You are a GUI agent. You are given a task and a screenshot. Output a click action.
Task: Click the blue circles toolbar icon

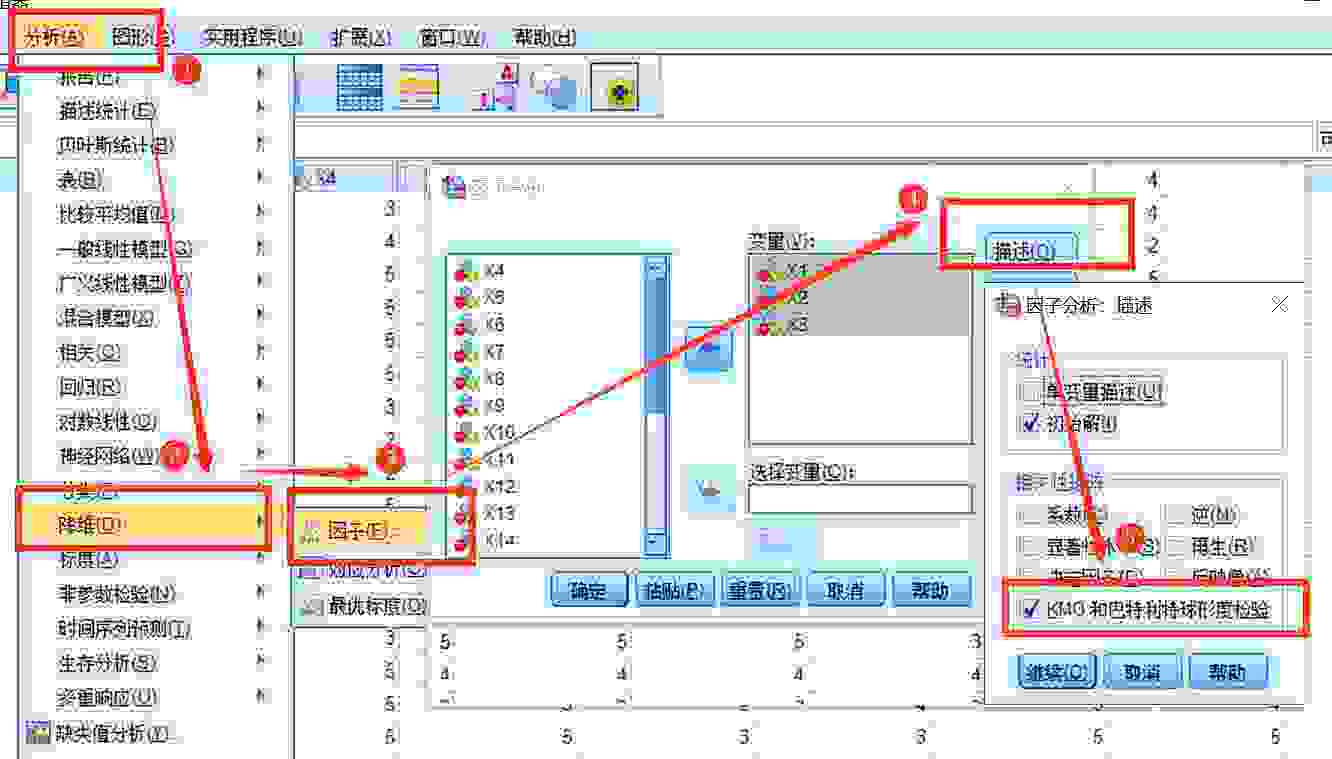coord(556,88)
